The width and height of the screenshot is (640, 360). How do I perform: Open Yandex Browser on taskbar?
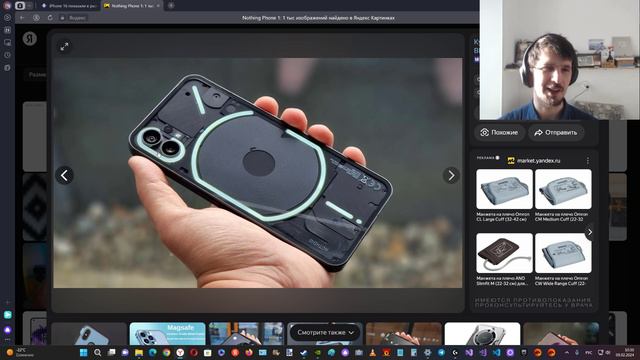180,353
